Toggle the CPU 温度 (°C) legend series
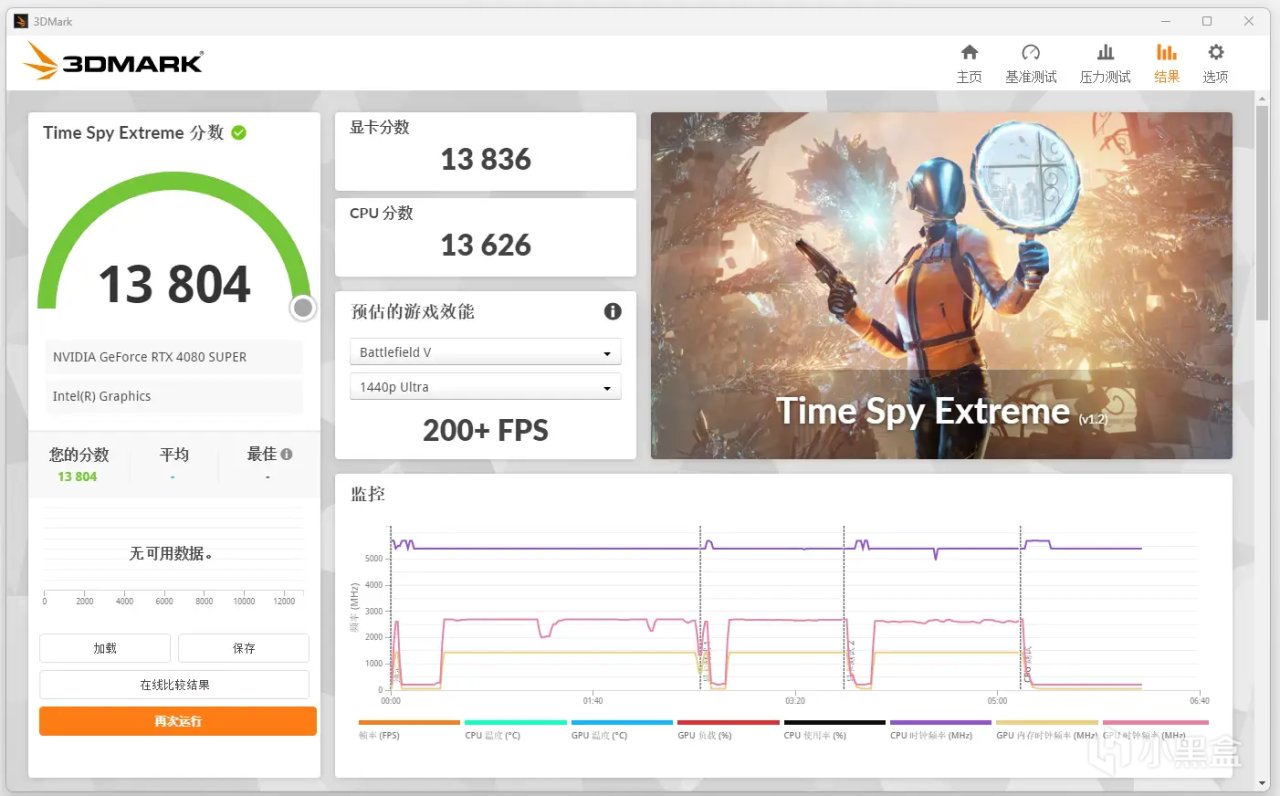Image resolution: width=1280 pixels, height=796 pixels. point(515,730)
